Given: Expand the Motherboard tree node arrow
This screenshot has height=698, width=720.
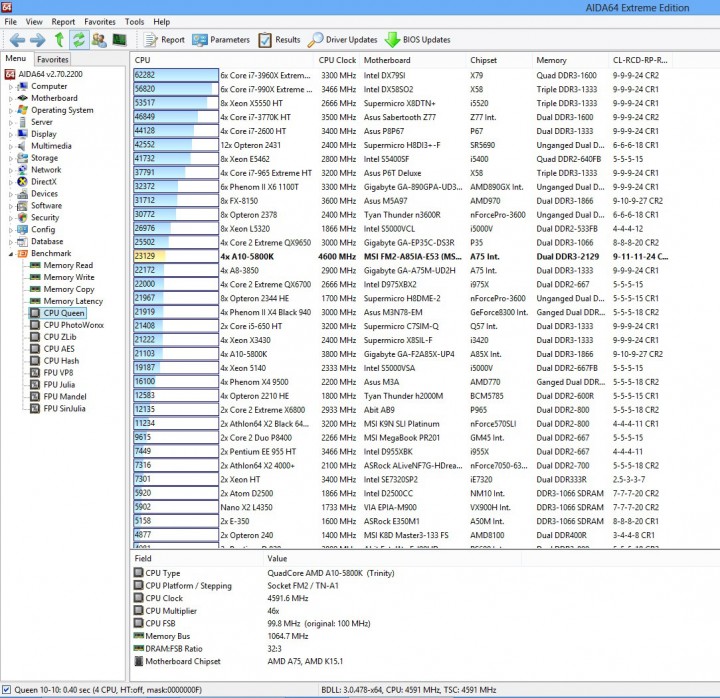Looking at the screenshot, I should (x=11, y=98).
